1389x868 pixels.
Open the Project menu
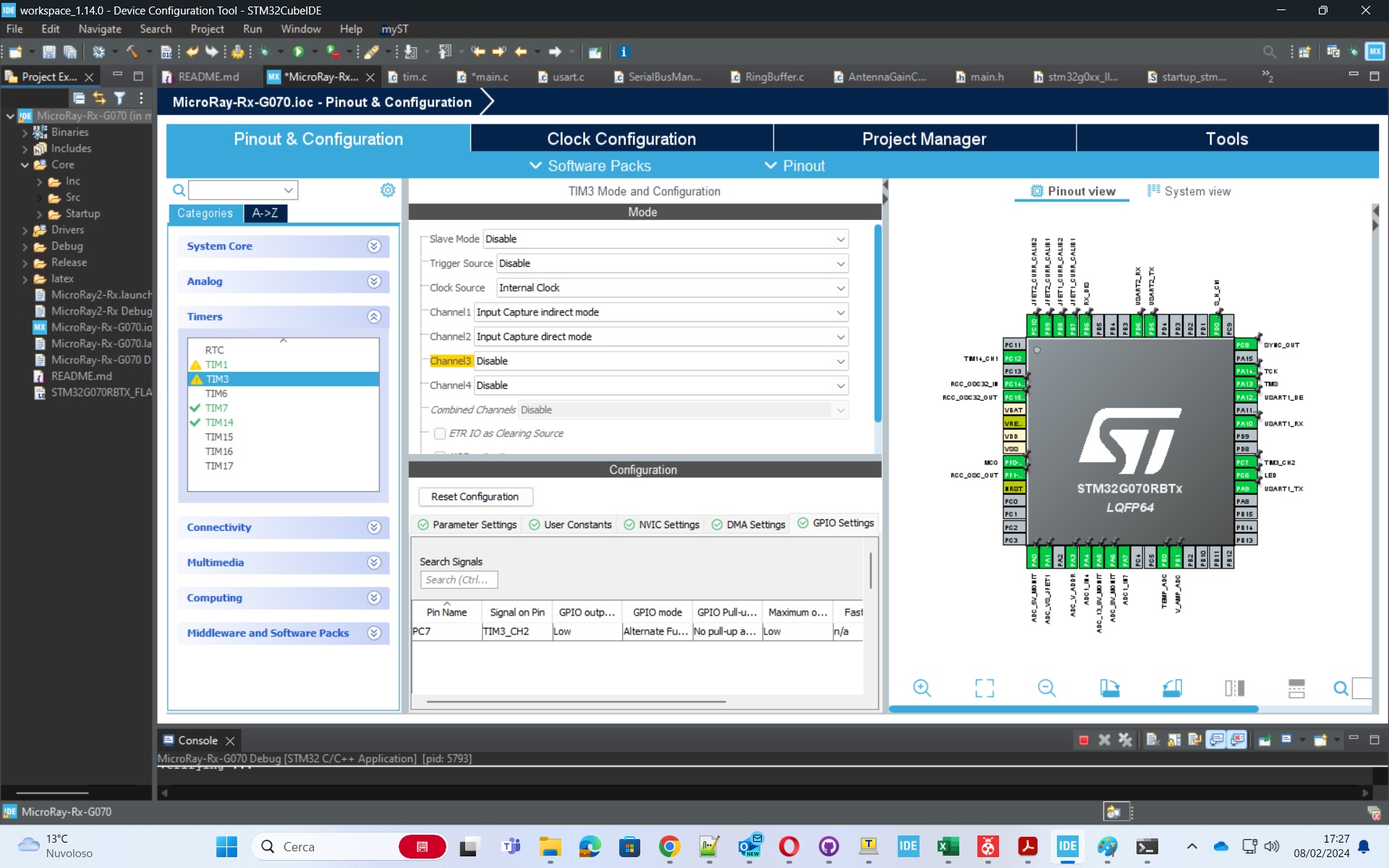coord(207,29)
